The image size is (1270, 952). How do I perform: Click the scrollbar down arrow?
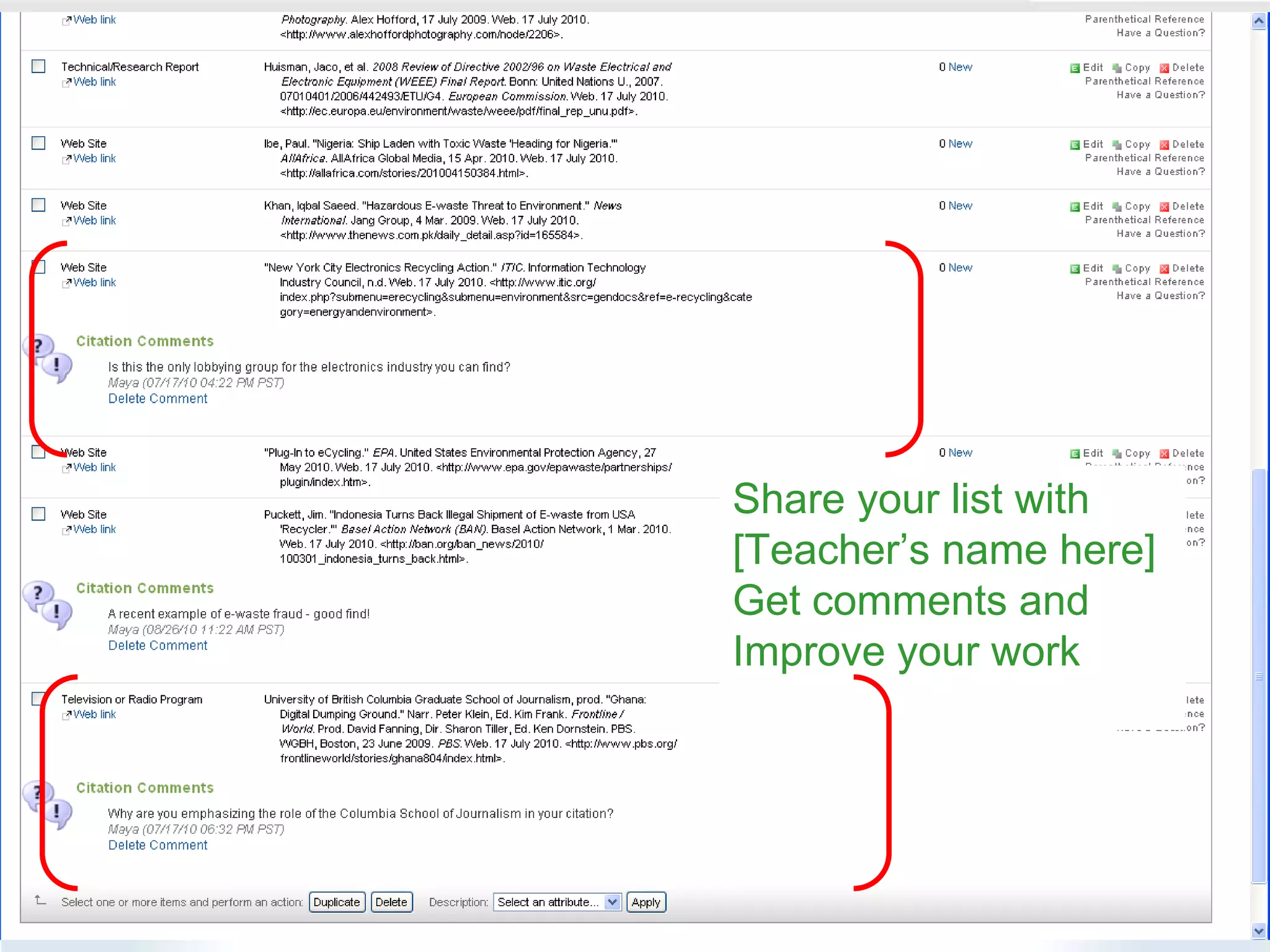(x=1259, y=931)
